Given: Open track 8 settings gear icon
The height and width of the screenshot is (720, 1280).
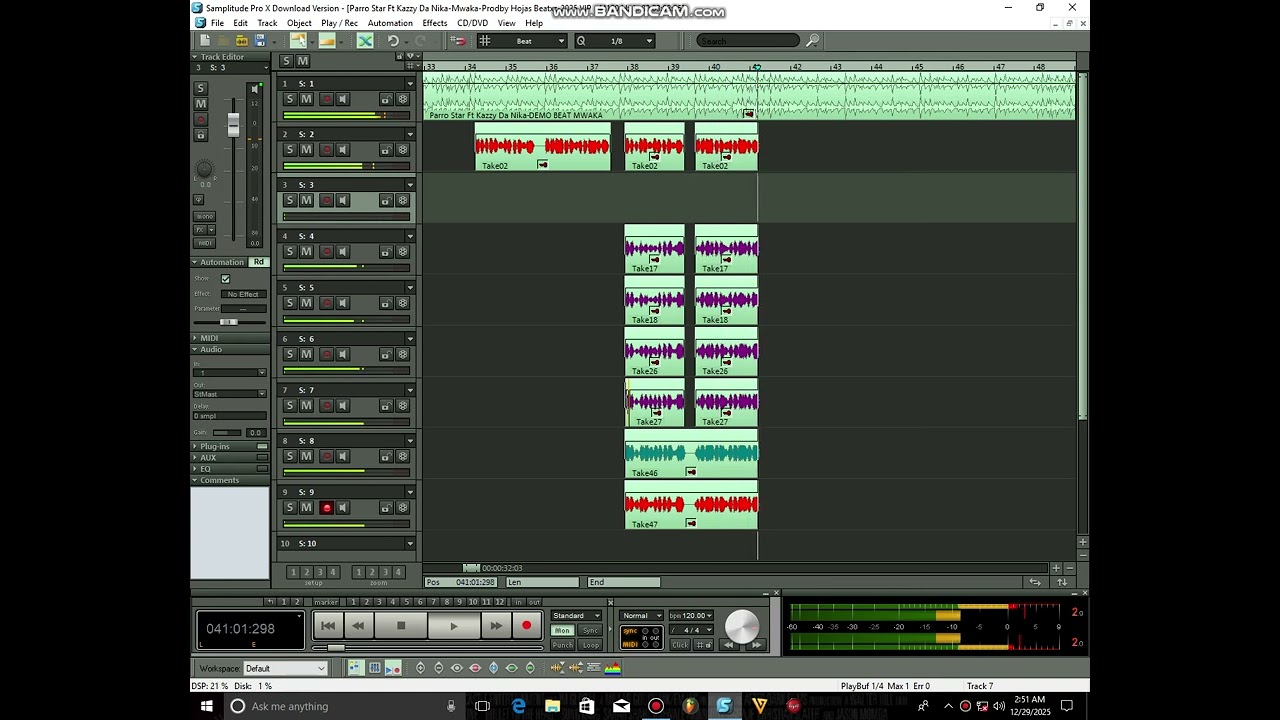Looking at the screenshot, I should point(403,457).
